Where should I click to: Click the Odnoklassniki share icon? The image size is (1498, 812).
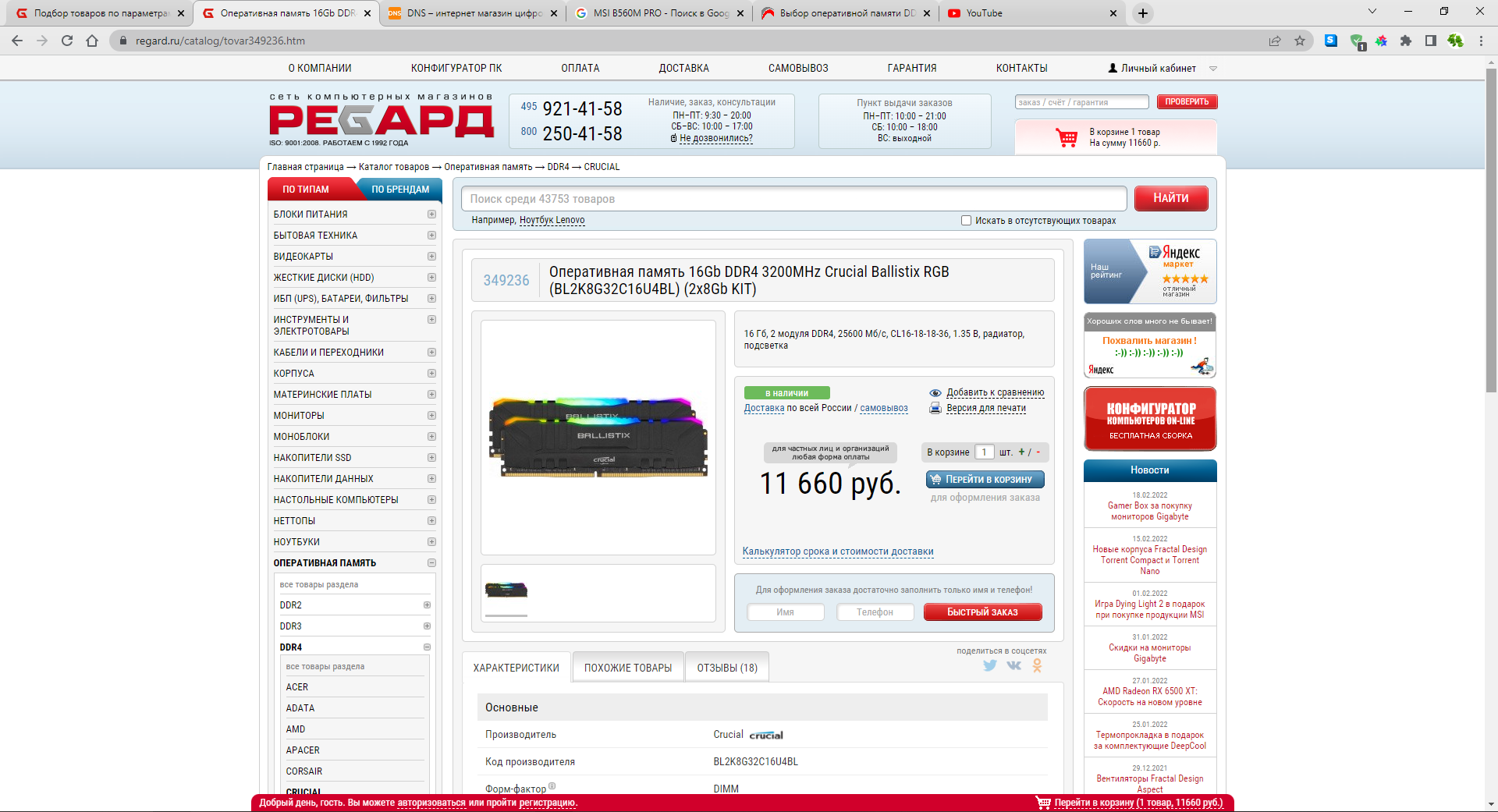point(1037,665)
